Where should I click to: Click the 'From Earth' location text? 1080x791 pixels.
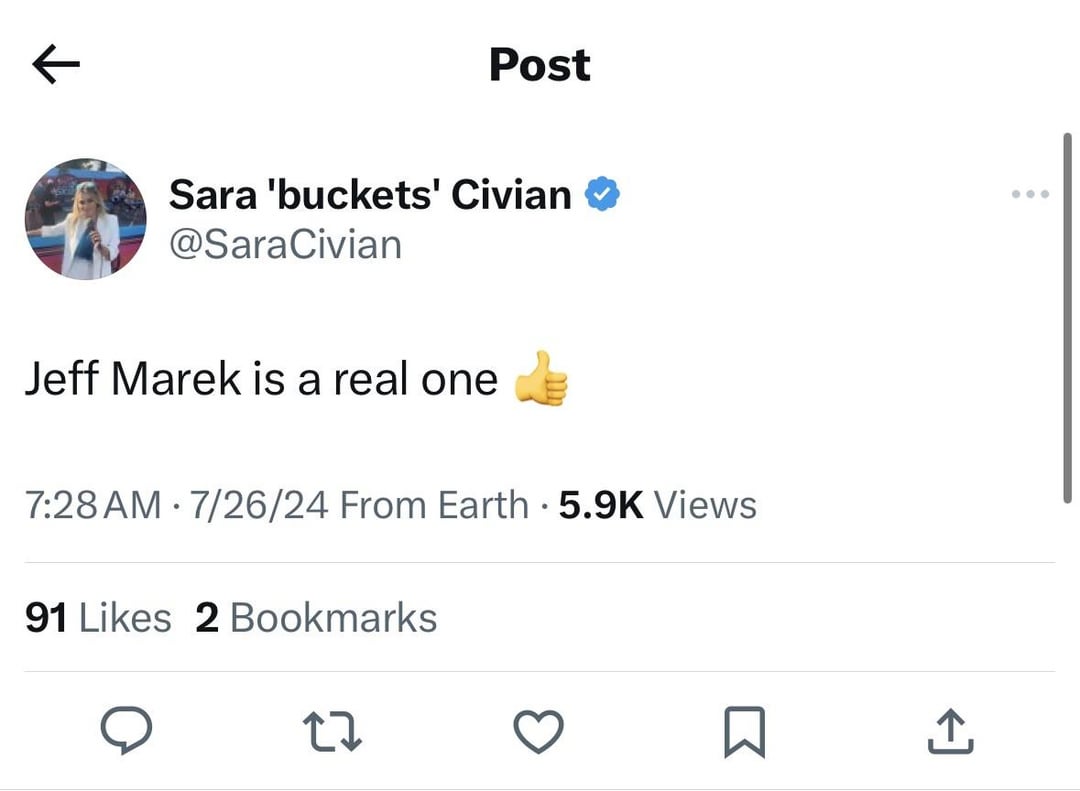[434, 505]
